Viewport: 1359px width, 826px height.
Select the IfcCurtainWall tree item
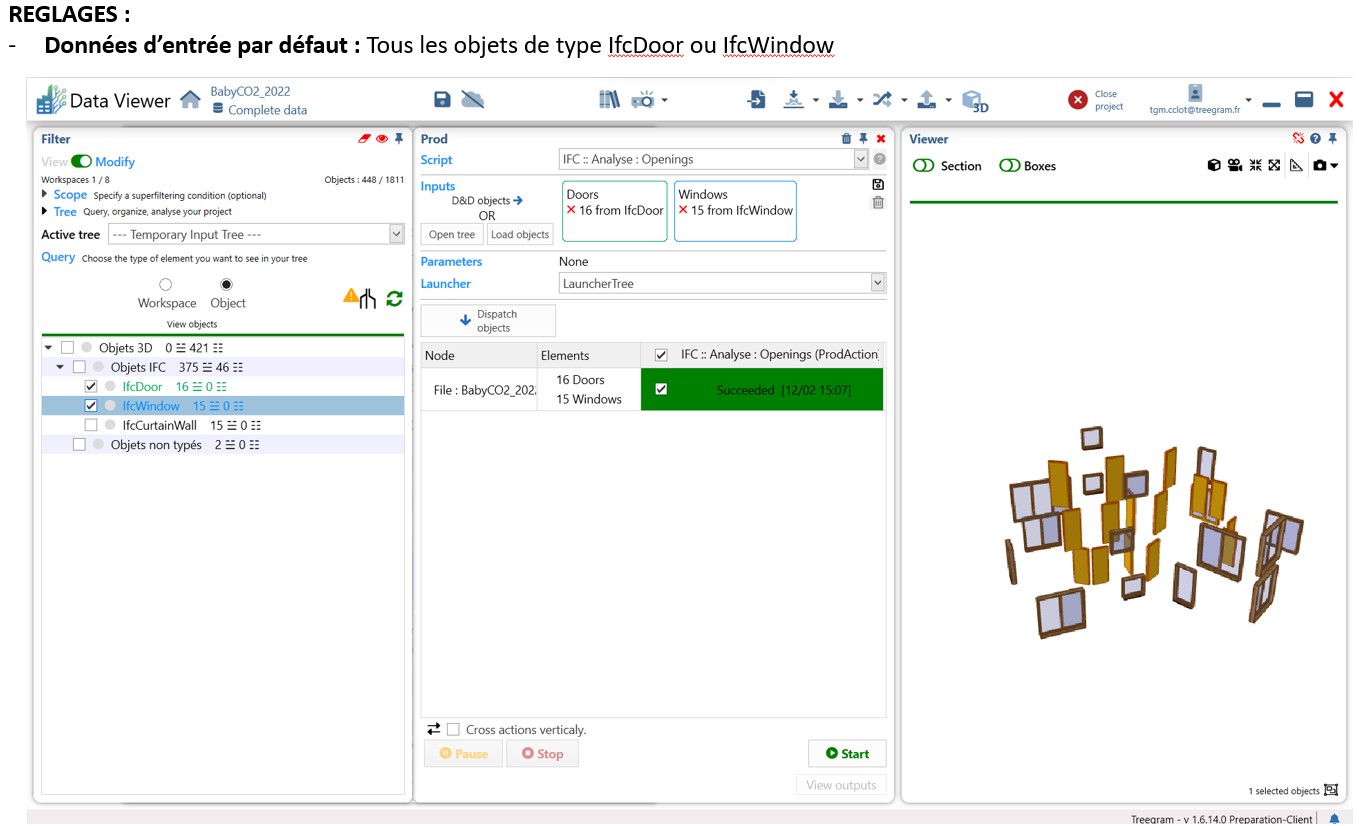pos(159,425)
